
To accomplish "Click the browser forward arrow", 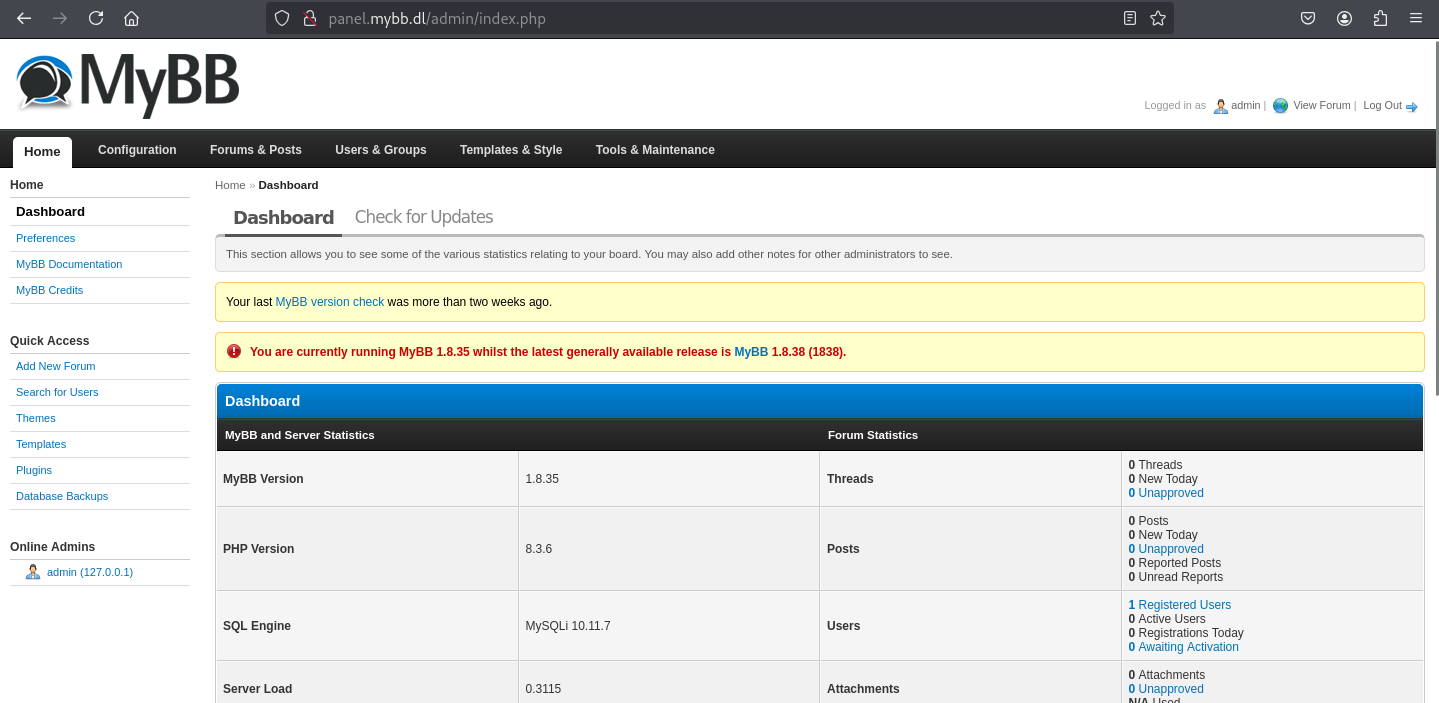I will pyautogui.click(x=60, y=18).
